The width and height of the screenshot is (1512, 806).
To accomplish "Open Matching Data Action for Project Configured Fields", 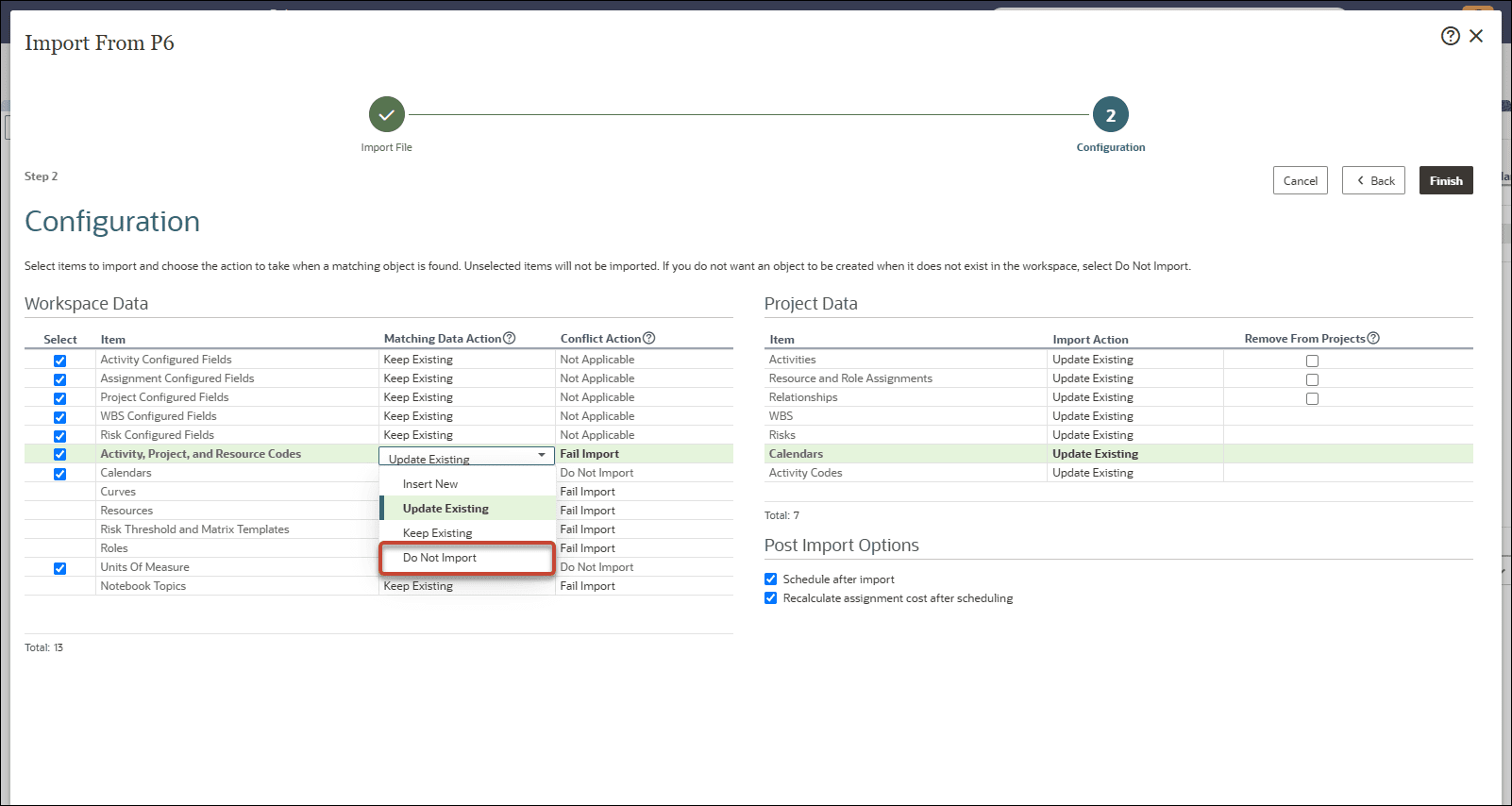I will point(466,397).
